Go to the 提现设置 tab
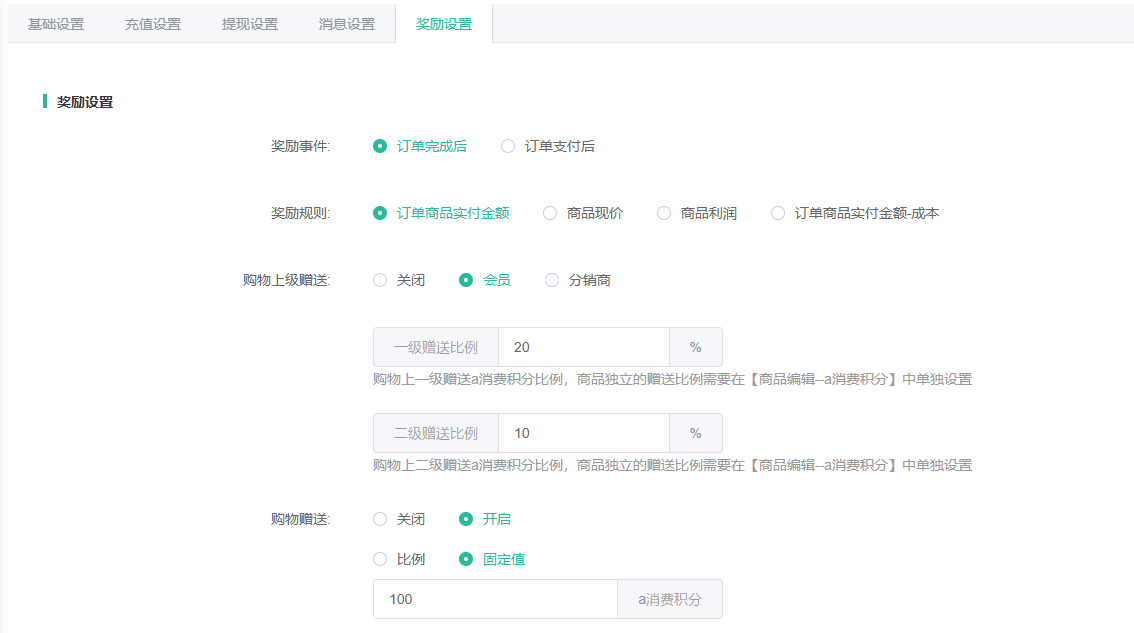The width and height of the screenshot is (1134, 633). (x=250, y=24)
